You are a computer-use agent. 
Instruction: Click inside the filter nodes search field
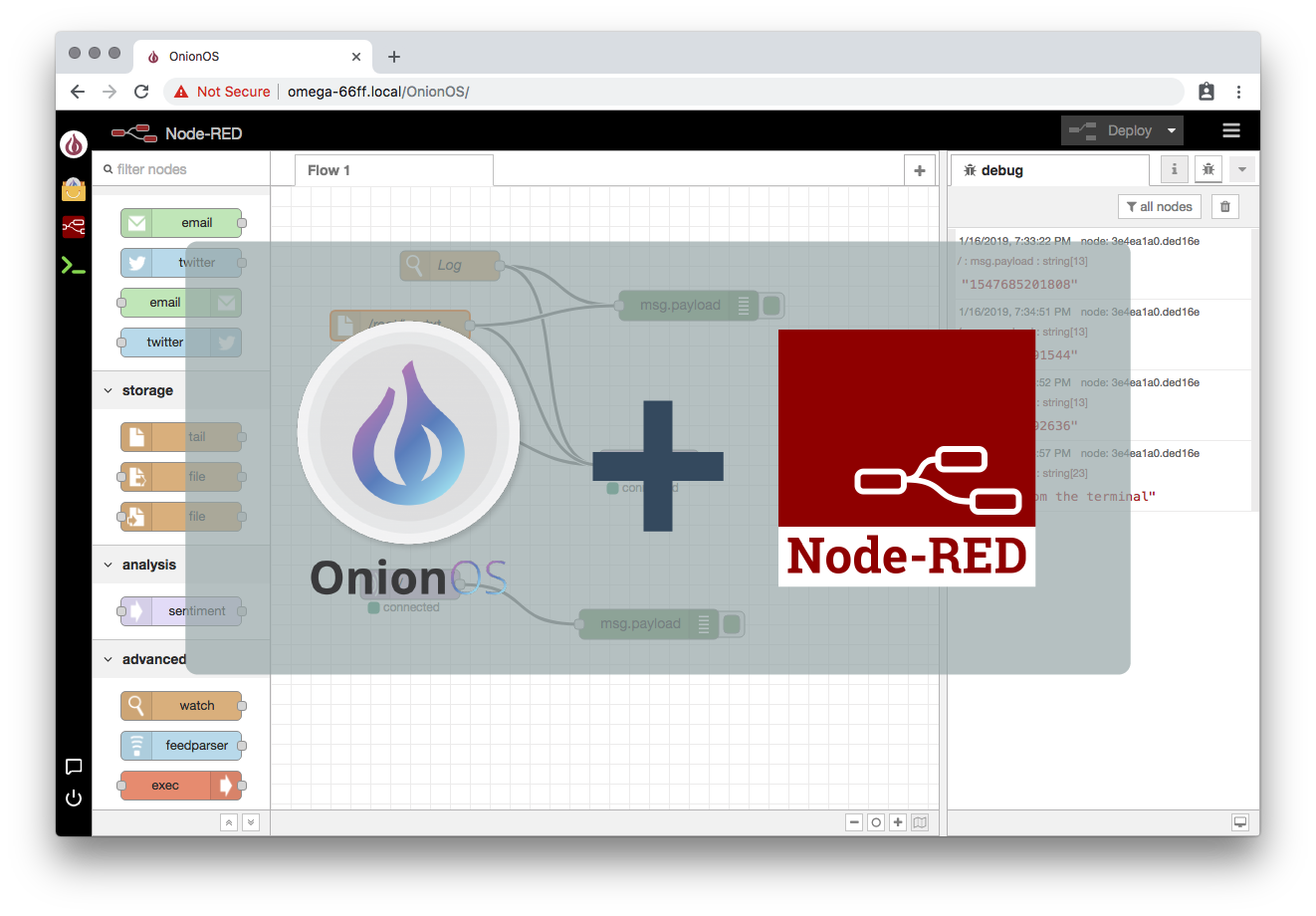tap(179, 169)
